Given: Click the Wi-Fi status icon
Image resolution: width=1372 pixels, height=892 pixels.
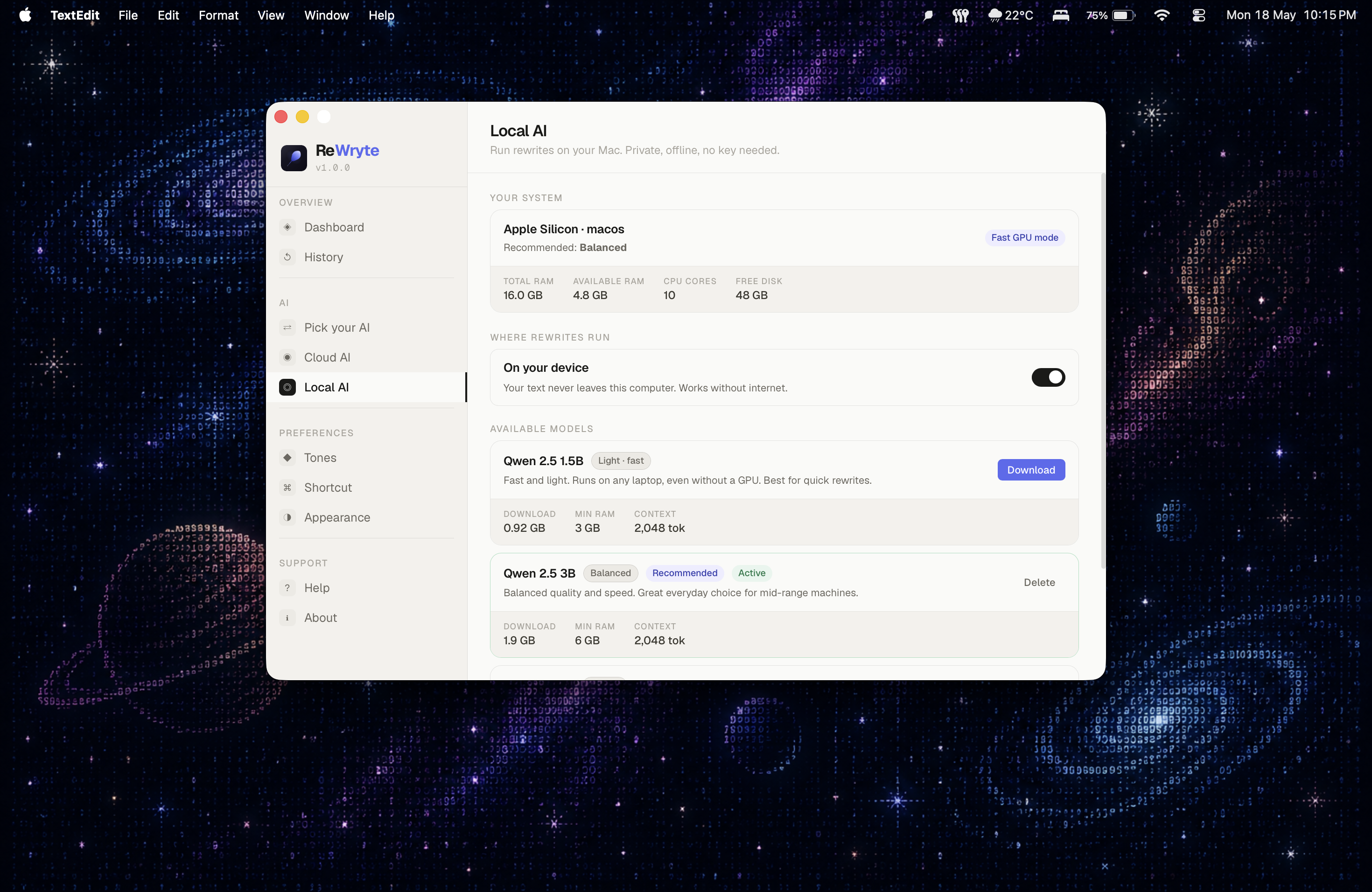Looking at the screenshot, I should [1162, 15].
